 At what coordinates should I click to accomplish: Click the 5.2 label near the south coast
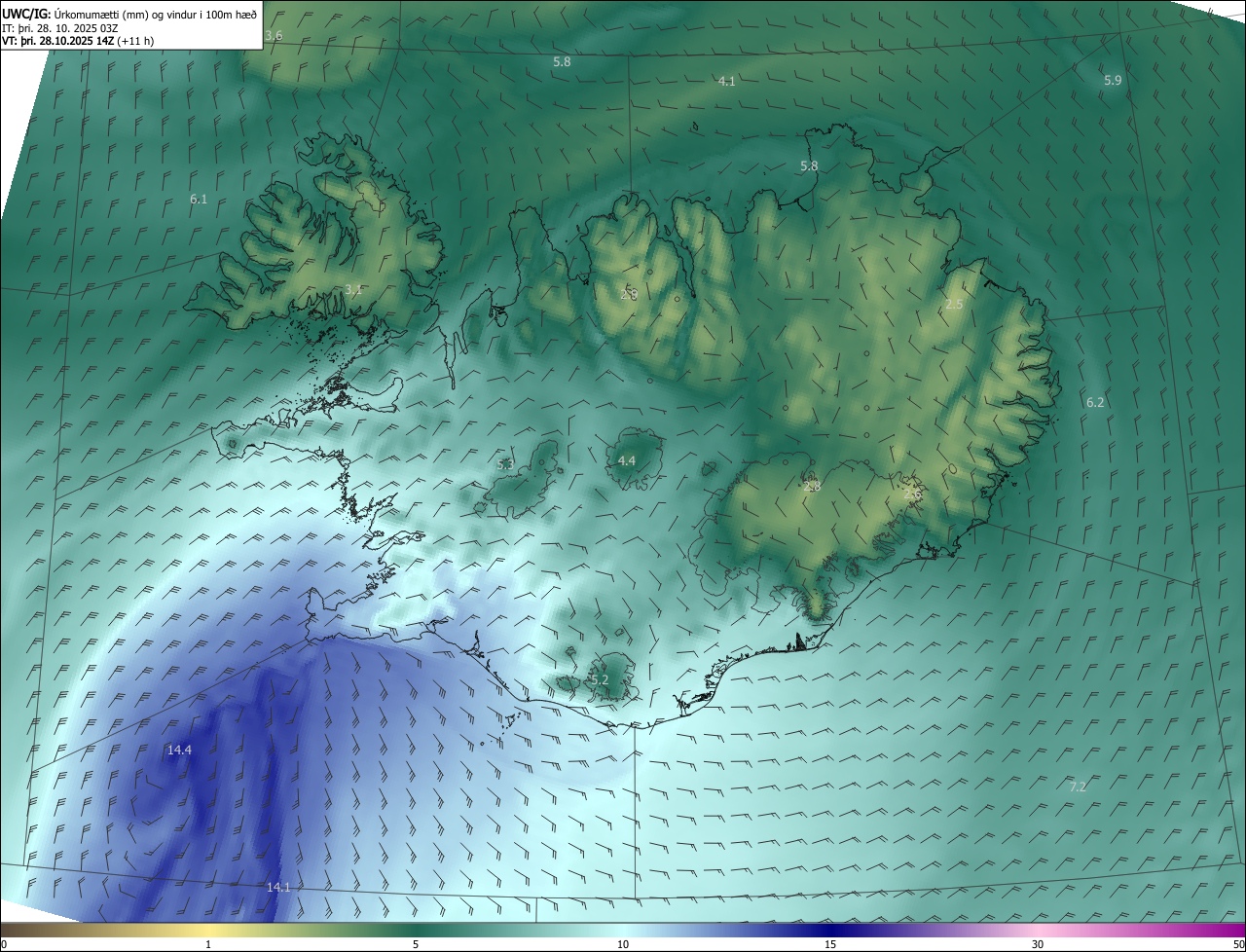(x=599, y=679)
